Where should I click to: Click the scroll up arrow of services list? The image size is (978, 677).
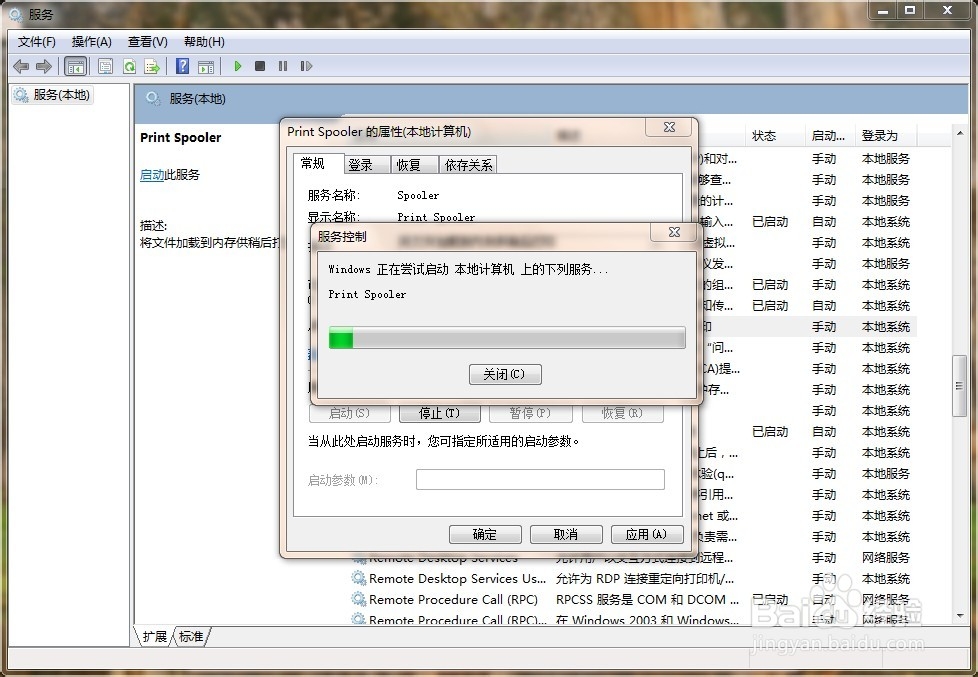coord(959,132)
